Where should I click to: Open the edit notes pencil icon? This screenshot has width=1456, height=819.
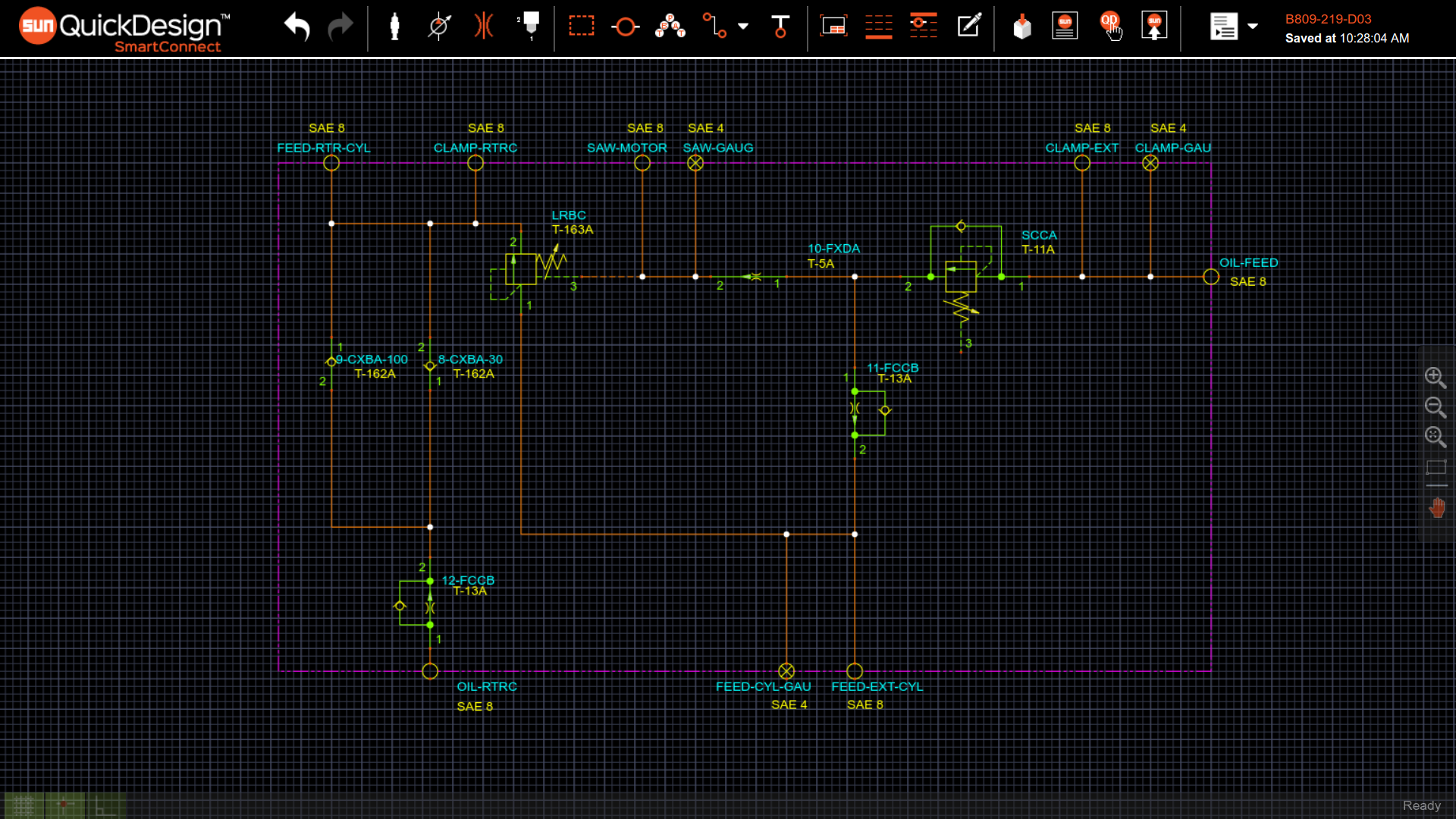point(969,26)
